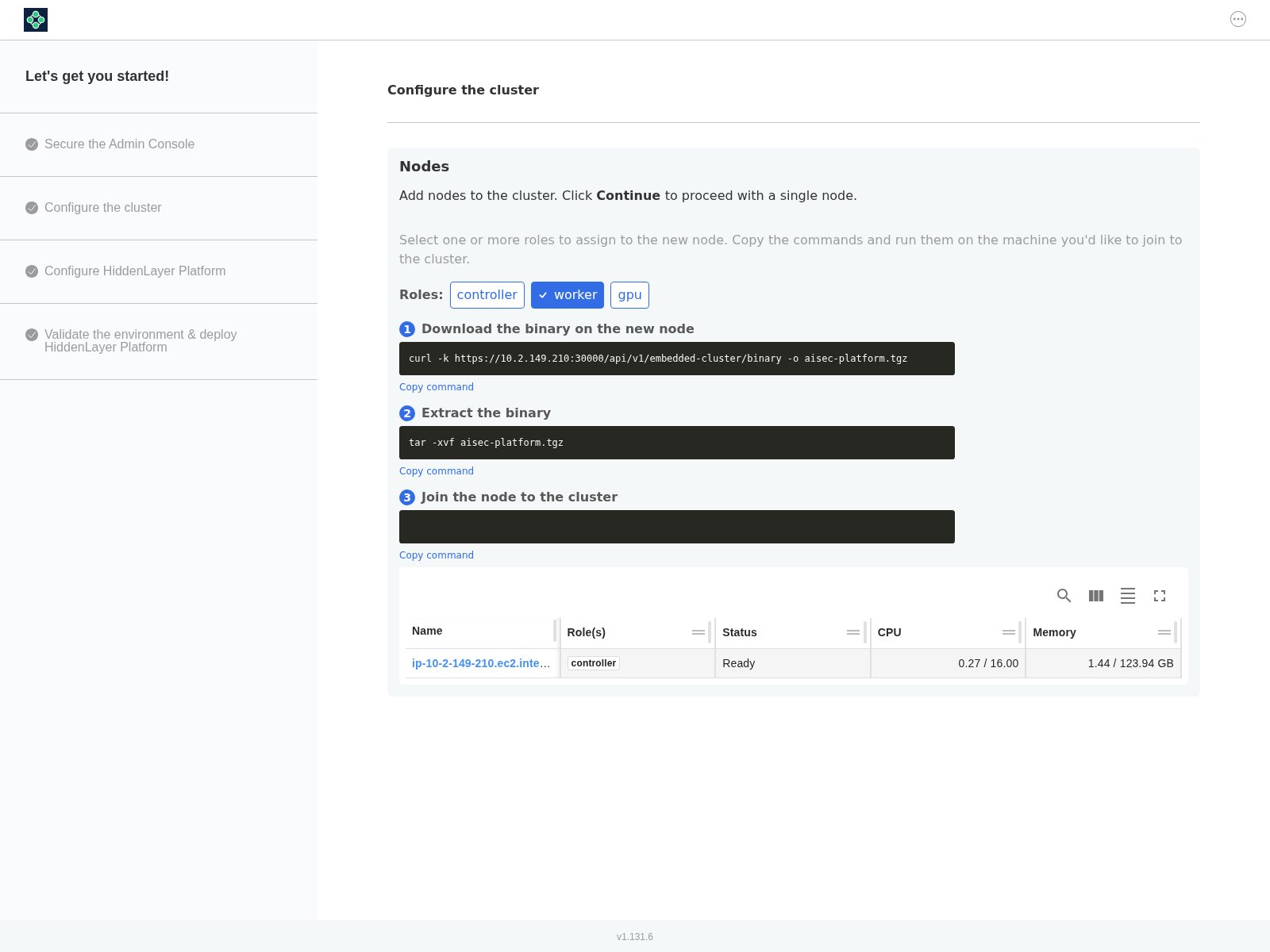
Task: Enable the gpu role
Action: coord(629,295)
